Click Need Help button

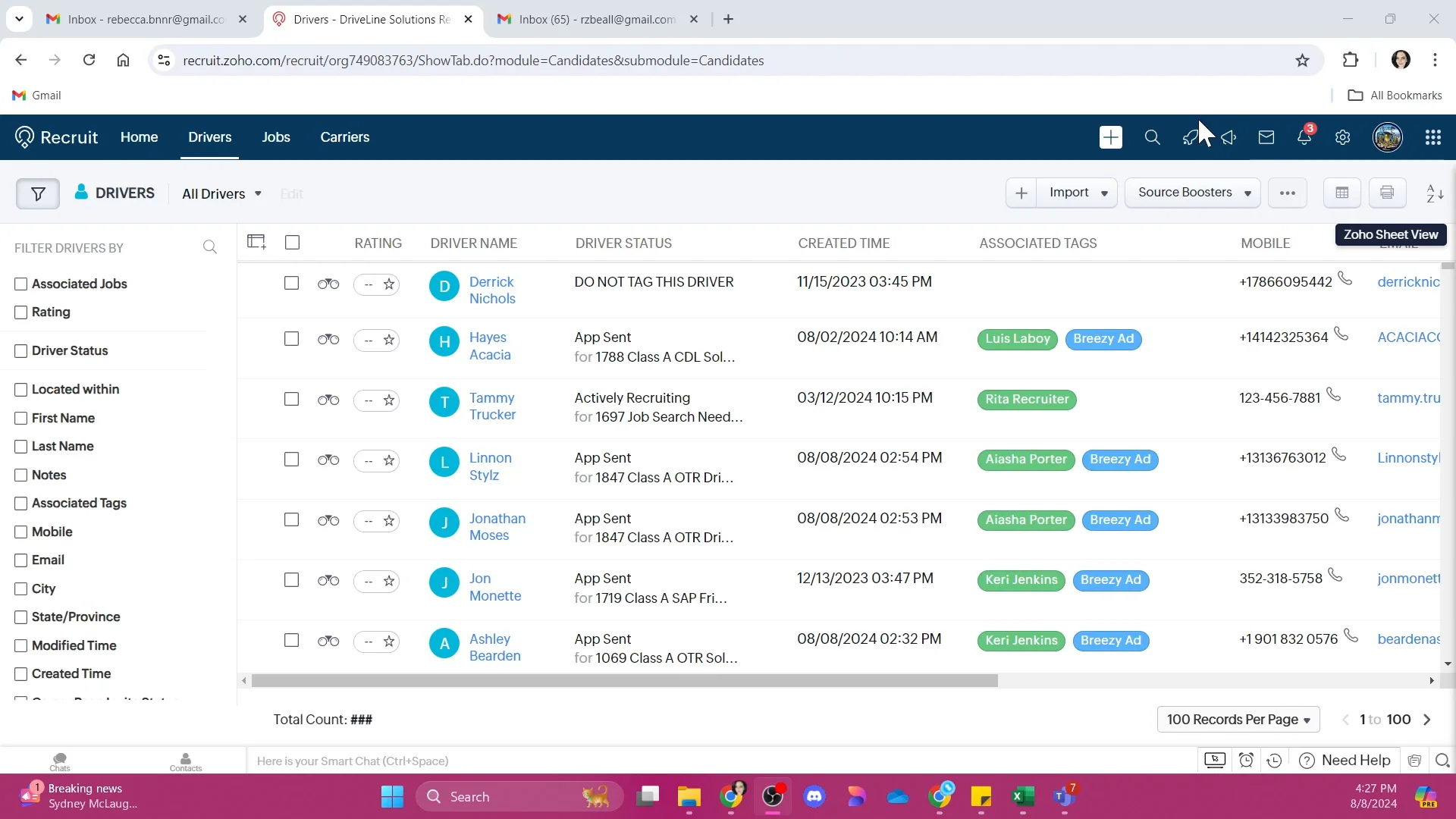click(x=1345, y=761)
